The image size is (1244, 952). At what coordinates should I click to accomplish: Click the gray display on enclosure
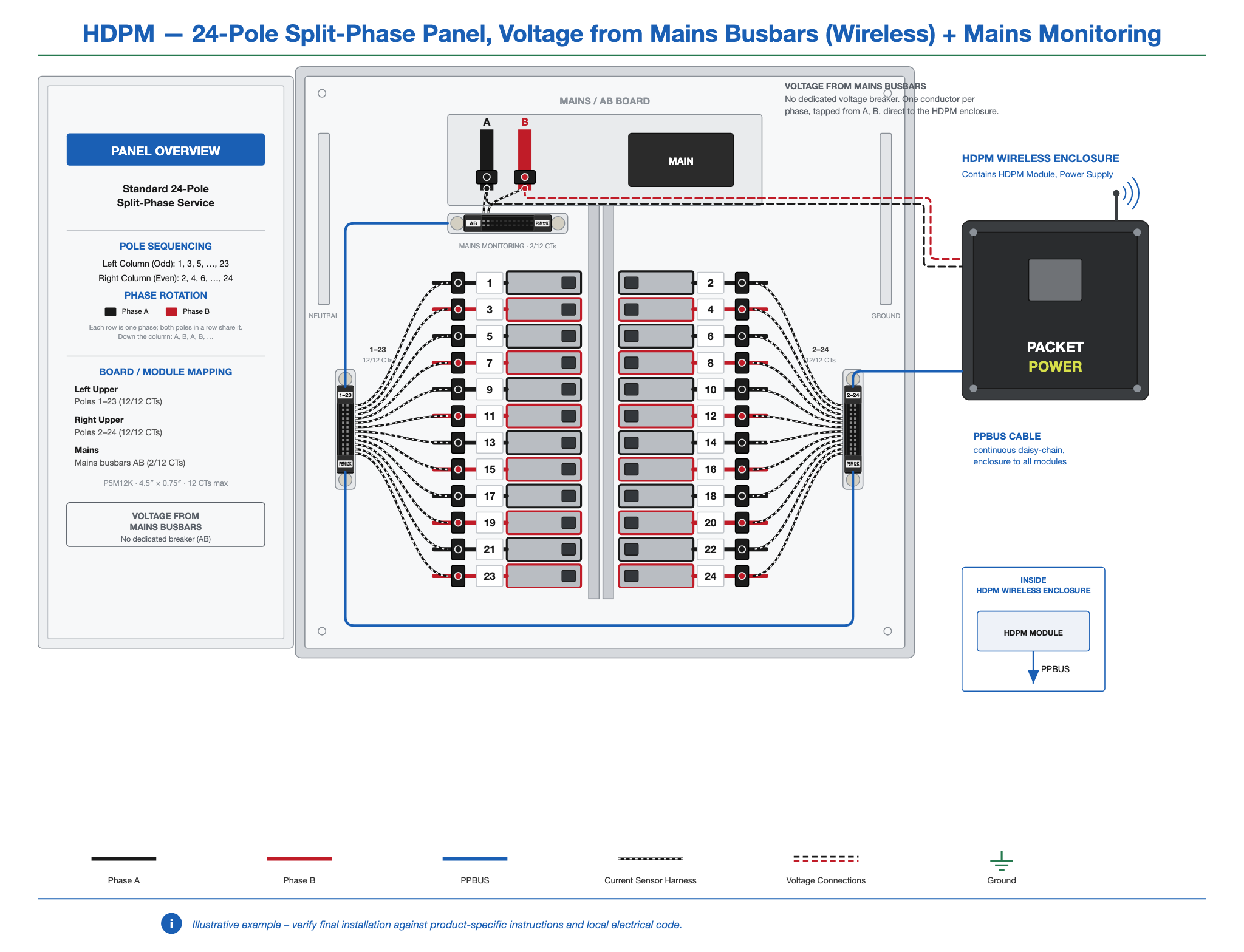pyautogui.click(x=1055, y=280)
